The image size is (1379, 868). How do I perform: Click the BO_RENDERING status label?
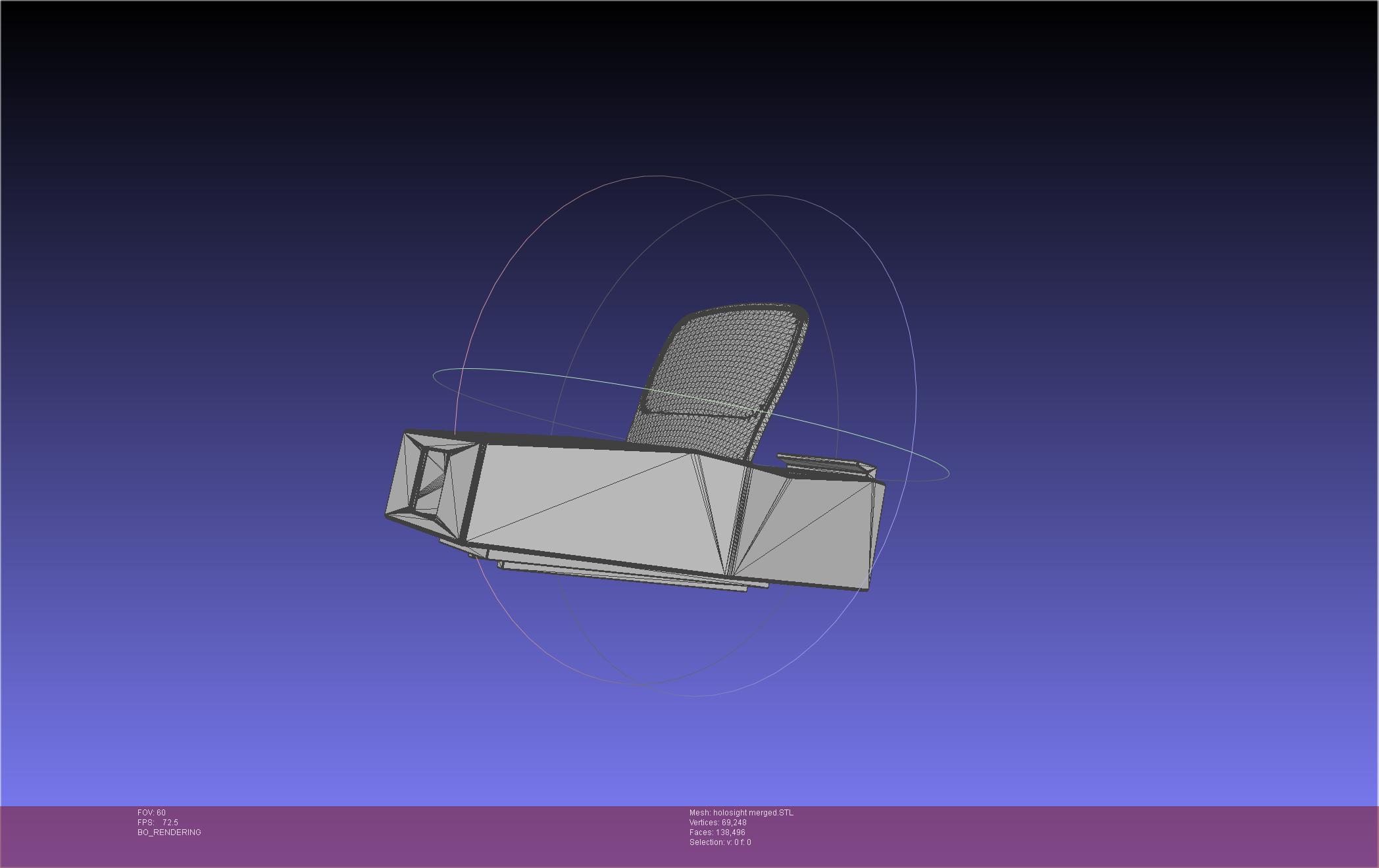169,832
